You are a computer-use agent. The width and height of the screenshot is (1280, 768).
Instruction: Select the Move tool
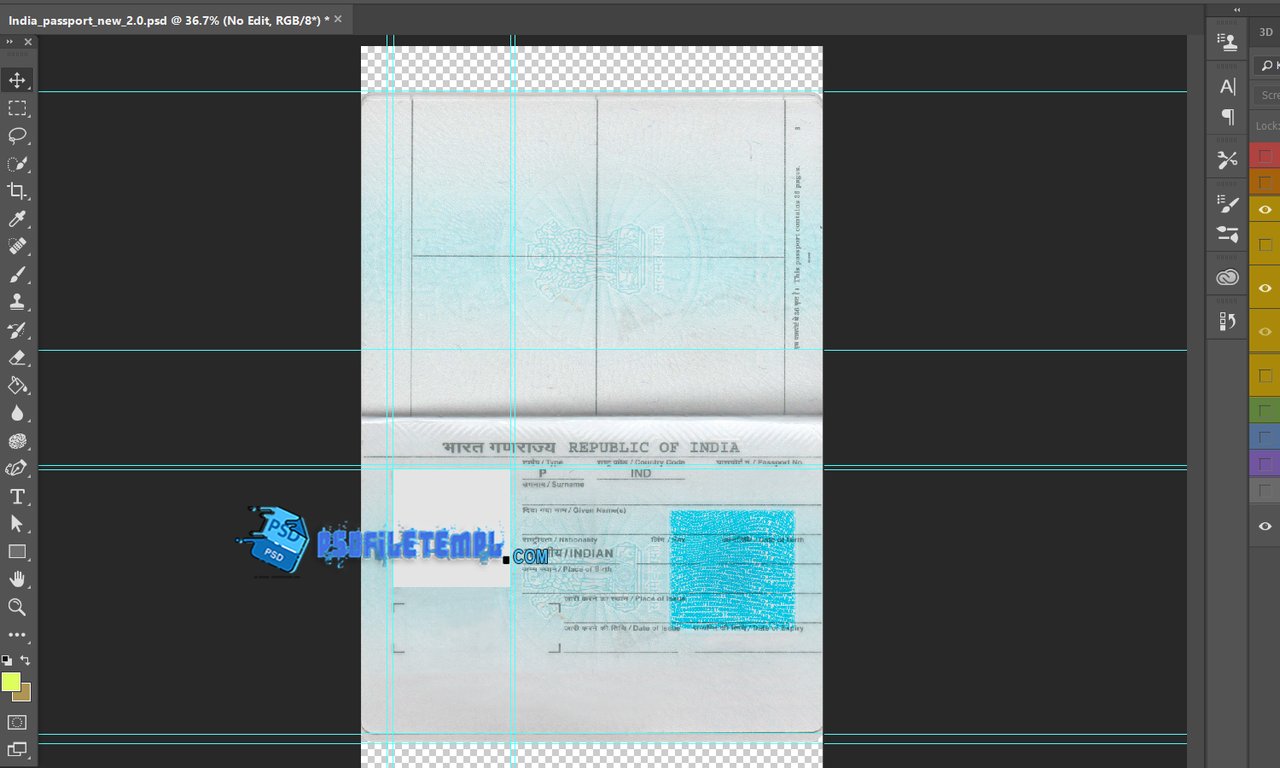tap(17, 80)
